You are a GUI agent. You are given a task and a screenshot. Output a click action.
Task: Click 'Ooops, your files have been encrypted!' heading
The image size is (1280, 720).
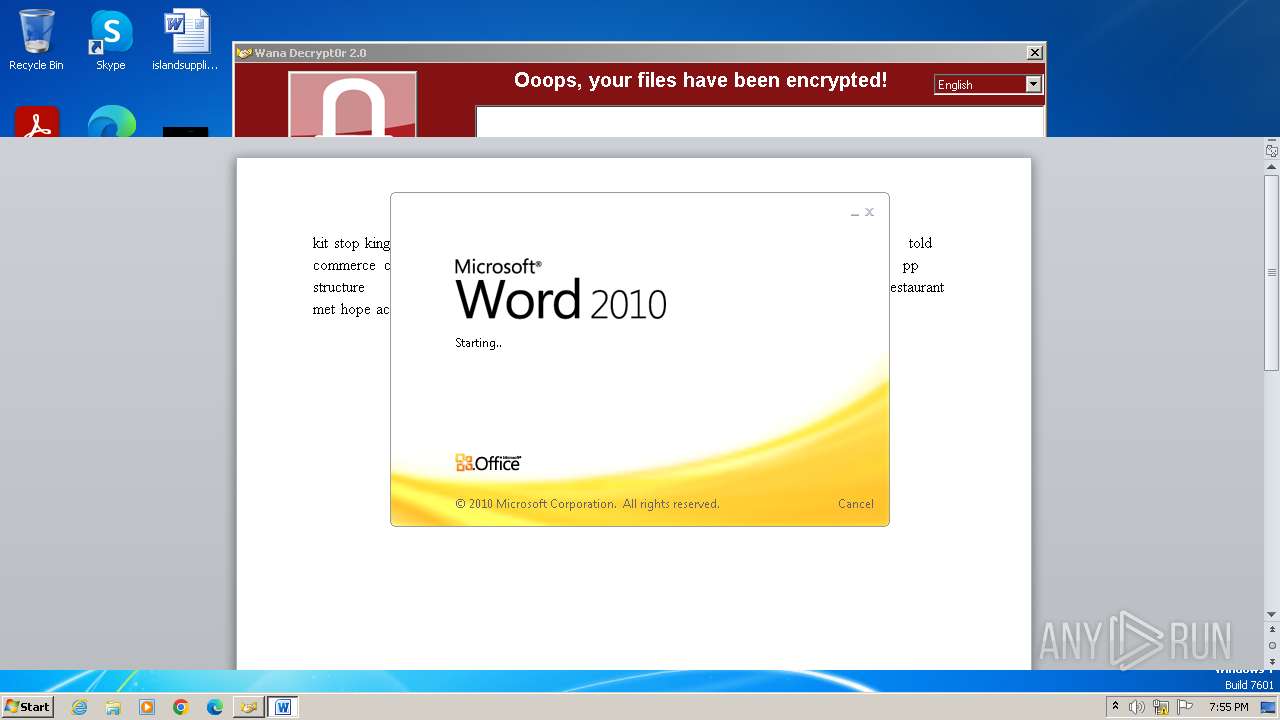700,81
